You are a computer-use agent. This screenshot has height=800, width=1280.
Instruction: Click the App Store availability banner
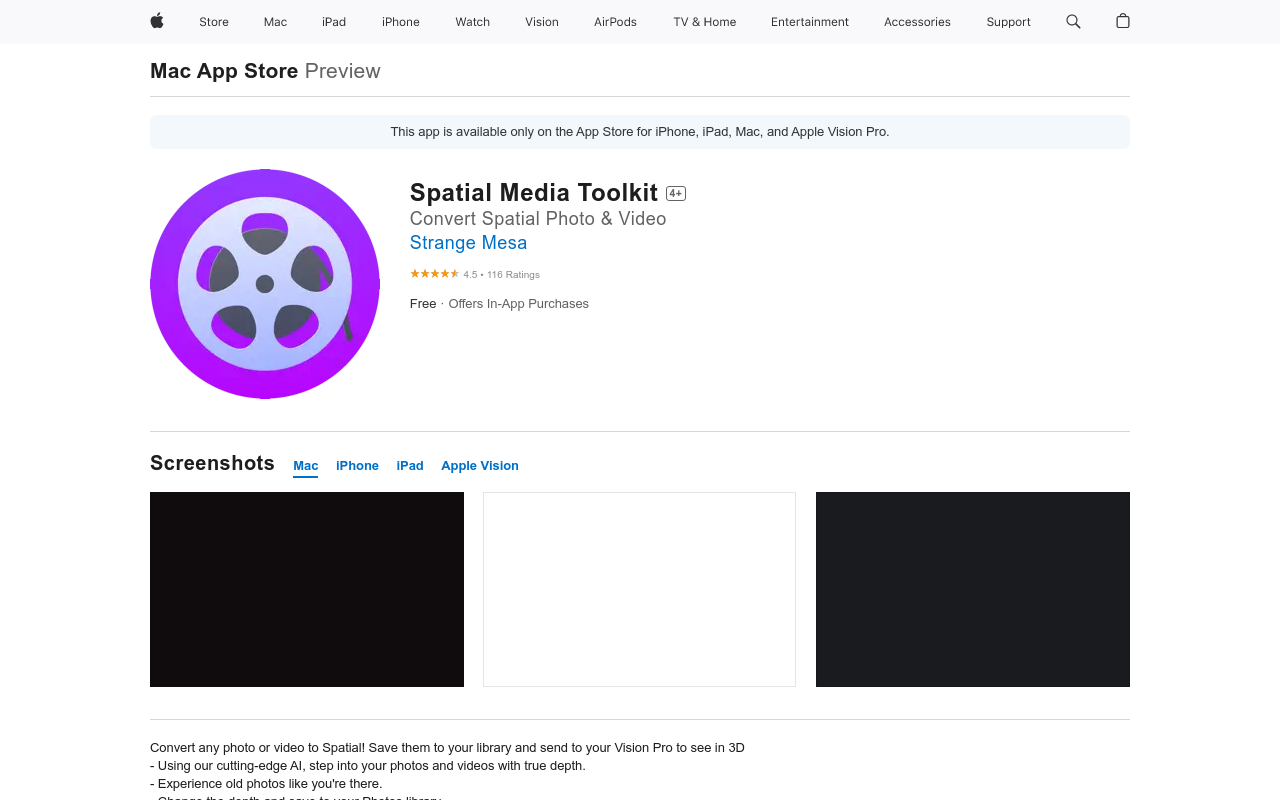(x=640, y=132)
